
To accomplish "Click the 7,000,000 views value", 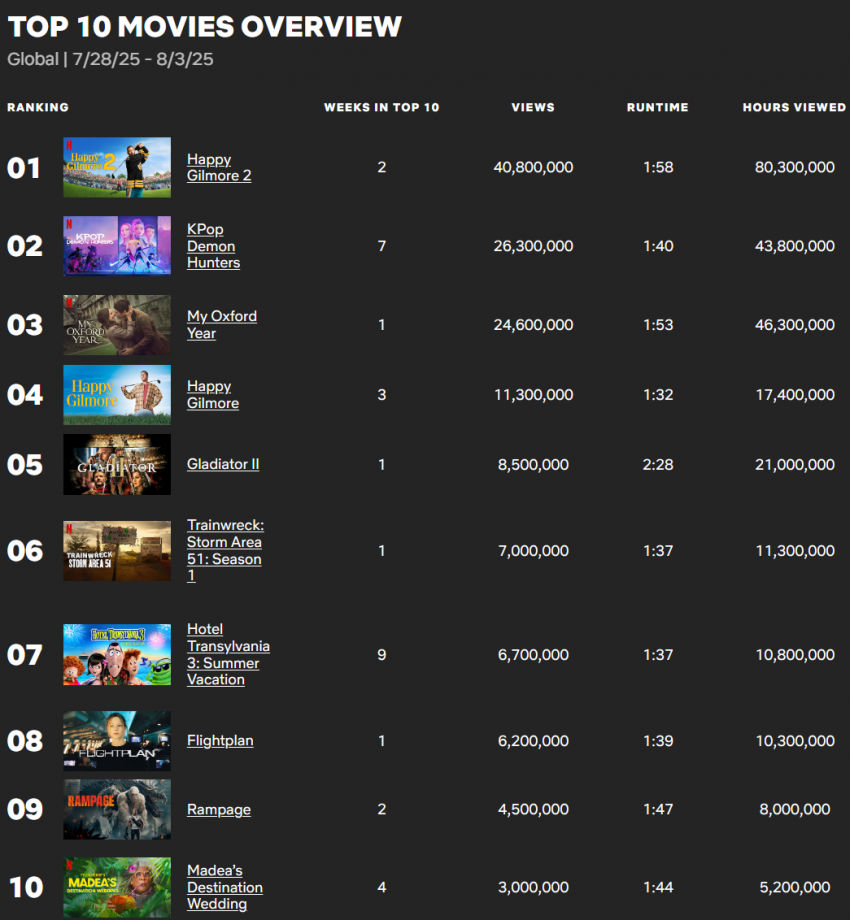I will click(533, 550).
